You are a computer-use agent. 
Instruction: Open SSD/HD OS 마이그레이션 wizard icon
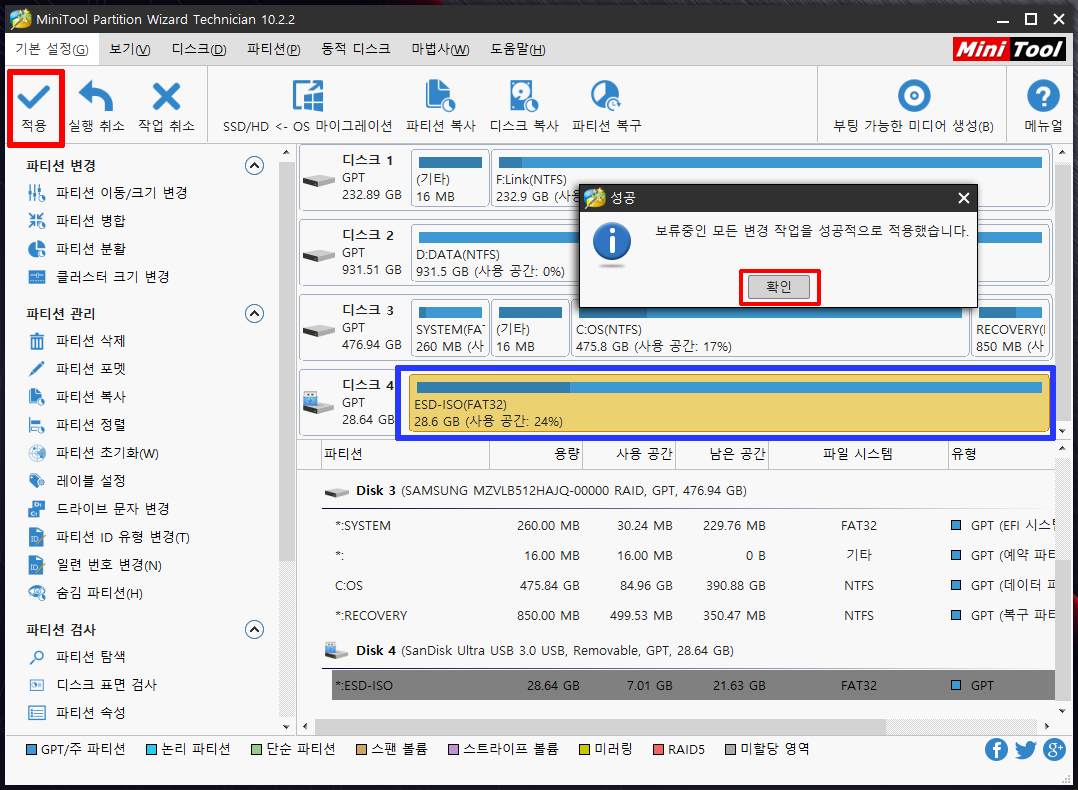(307, 96)
